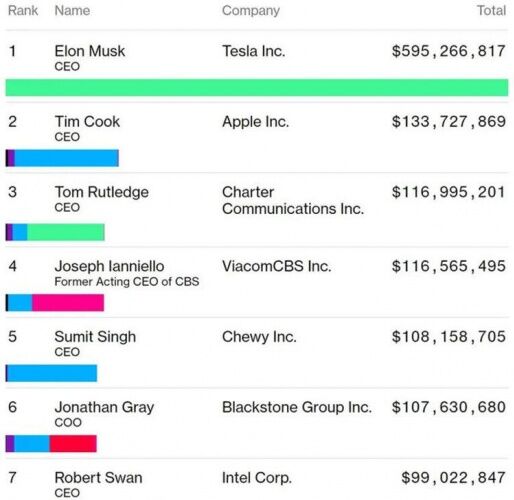Click Chewy Inc. company name
The image size is (514, 500).
[259, 337]
